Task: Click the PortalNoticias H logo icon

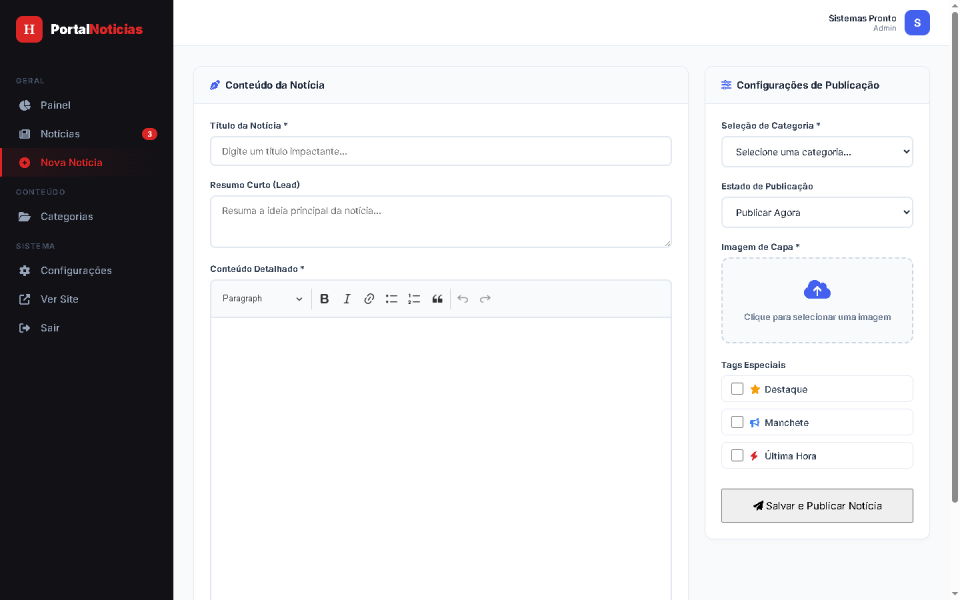Action: [x=29, y=29]
